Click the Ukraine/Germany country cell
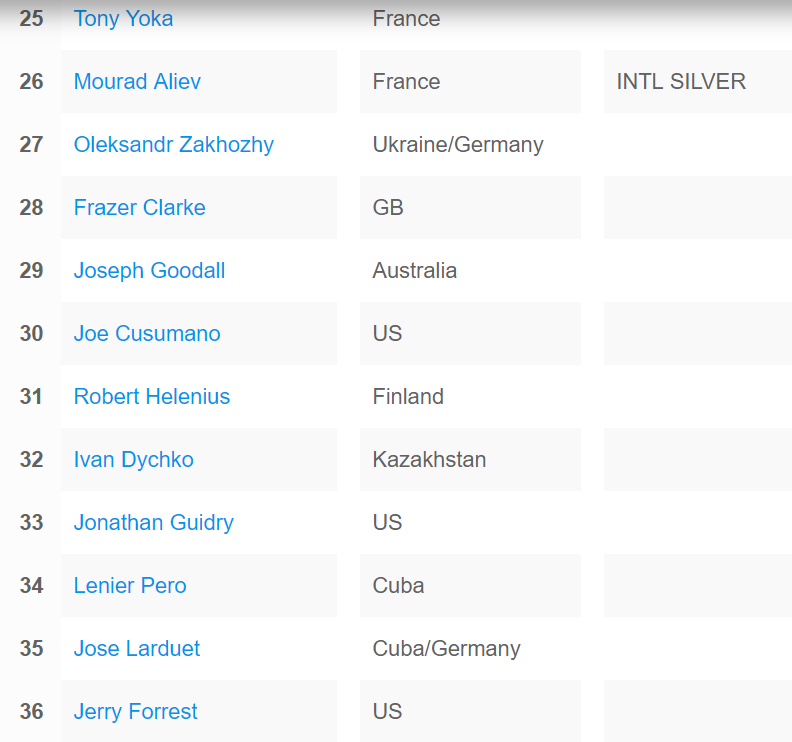 coord(458,145)
